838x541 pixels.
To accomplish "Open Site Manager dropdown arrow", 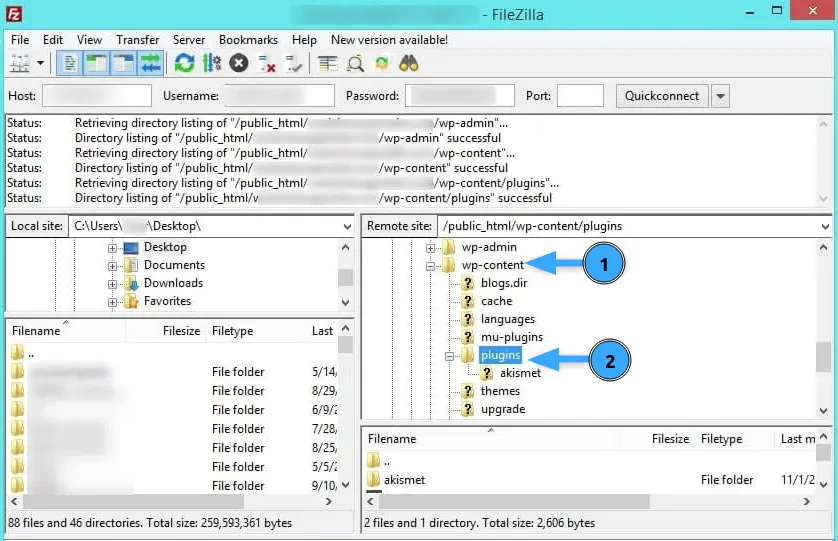I will (x=41, y=64).
